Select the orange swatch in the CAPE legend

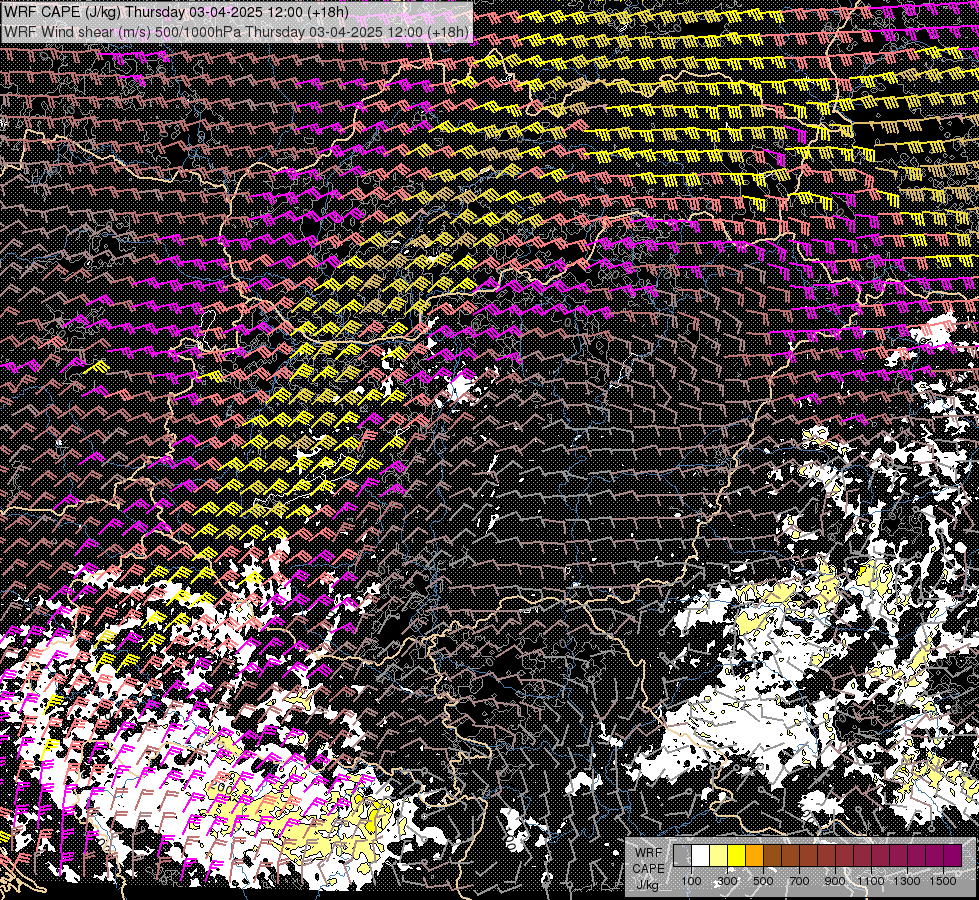coord(754,855)
